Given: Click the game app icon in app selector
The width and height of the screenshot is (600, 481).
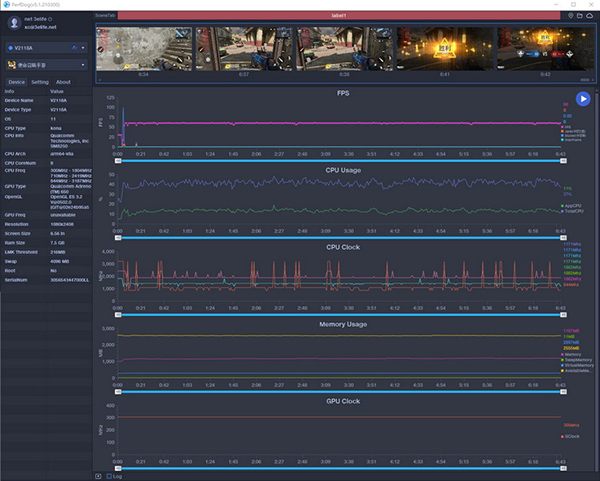Looking at the screenshot, I should point(12,65).
